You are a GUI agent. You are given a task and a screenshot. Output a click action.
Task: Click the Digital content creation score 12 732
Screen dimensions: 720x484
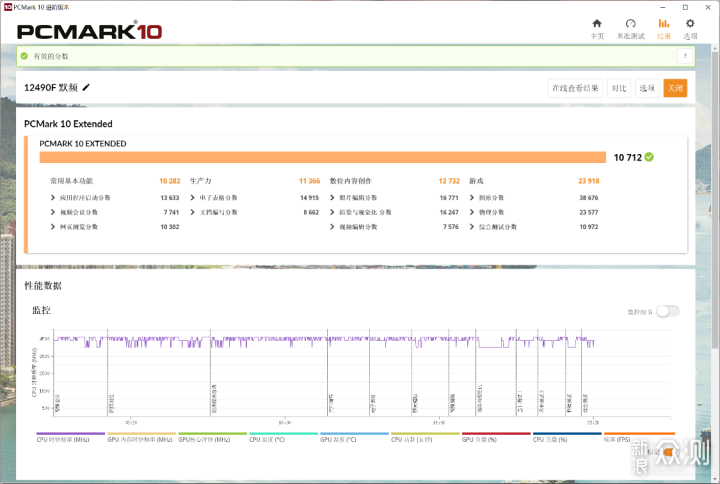pos(449,181)
